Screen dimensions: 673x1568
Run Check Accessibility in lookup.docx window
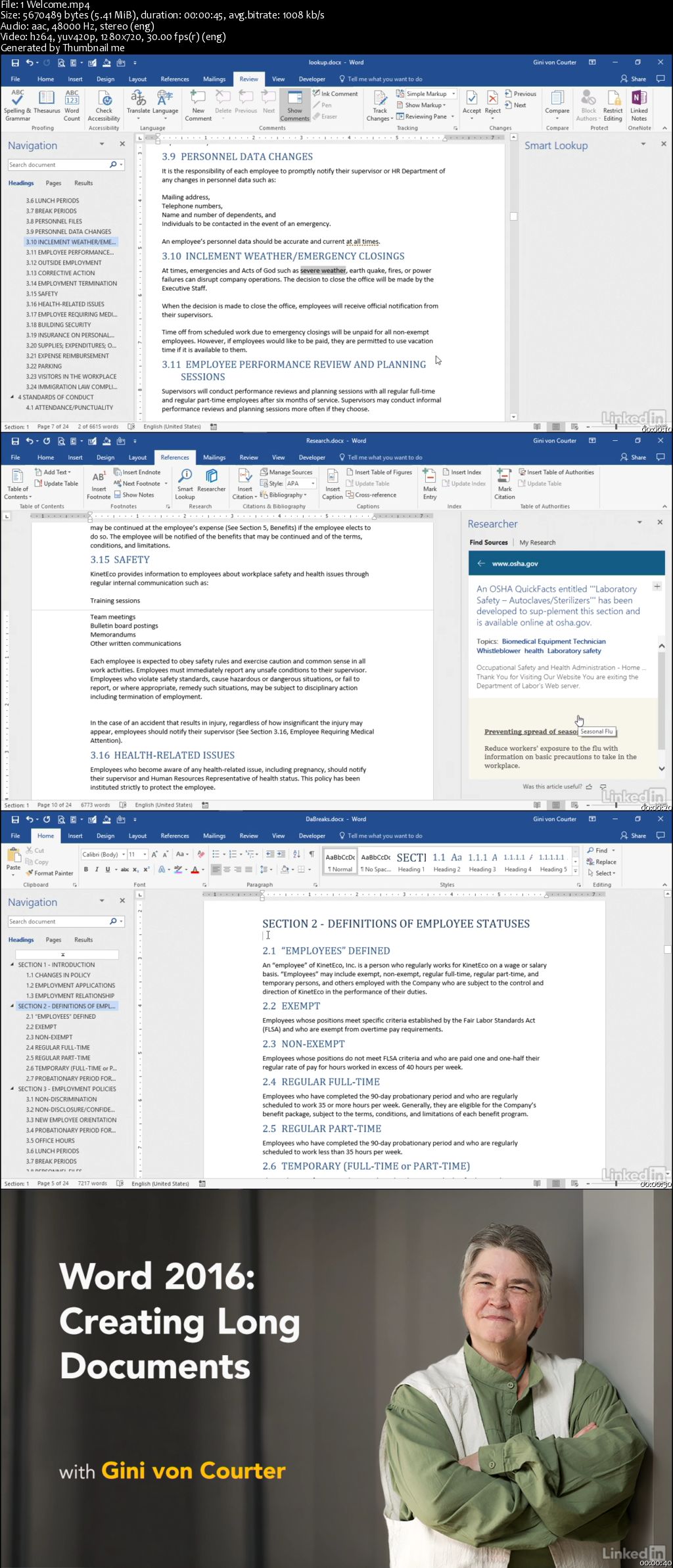[104, 106]
